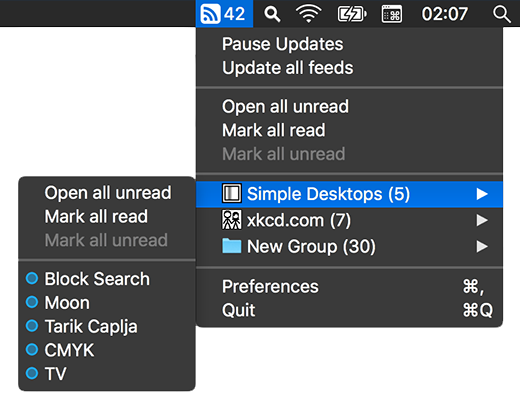Click the New Group folder icon
The height and width of the screenshot is (400, 520).
pos(232,246)
